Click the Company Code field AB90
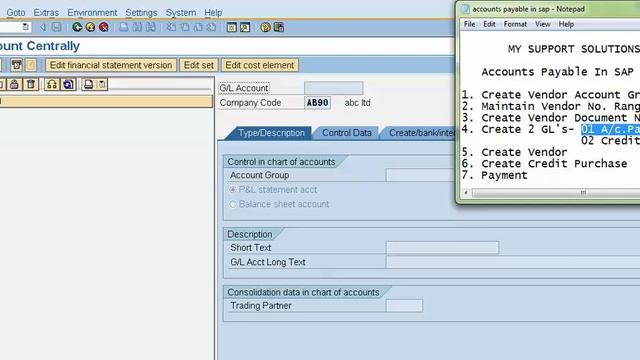640x360 pixels. [318, 103]
